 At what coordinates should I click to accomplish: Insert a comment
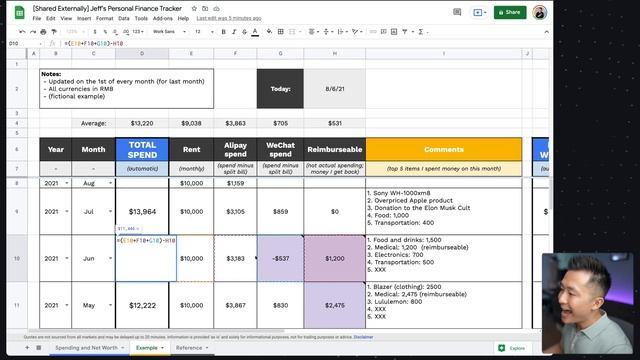[x=383, y=32]
